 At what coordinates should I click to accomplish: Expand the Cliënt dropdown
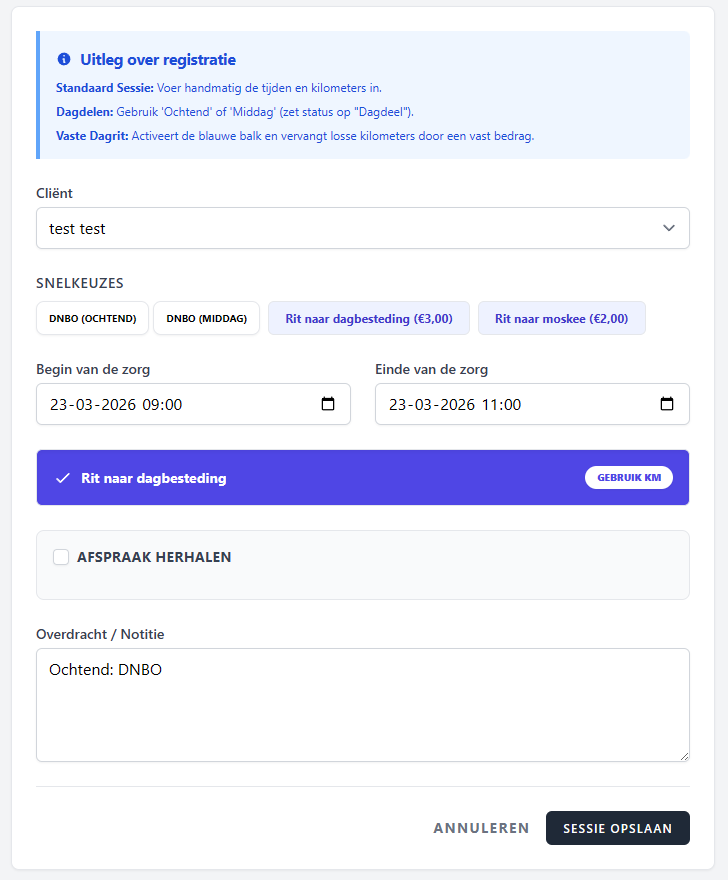pyautogui.click(x=362, y=228)
